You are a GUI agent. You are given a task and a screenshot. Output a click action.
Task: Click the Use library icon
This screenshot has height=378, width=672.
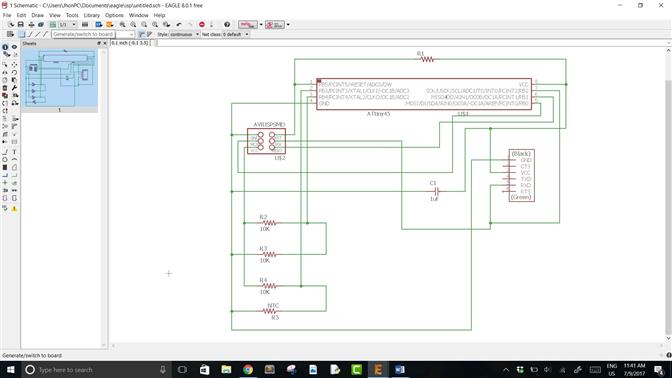[85, 24]
